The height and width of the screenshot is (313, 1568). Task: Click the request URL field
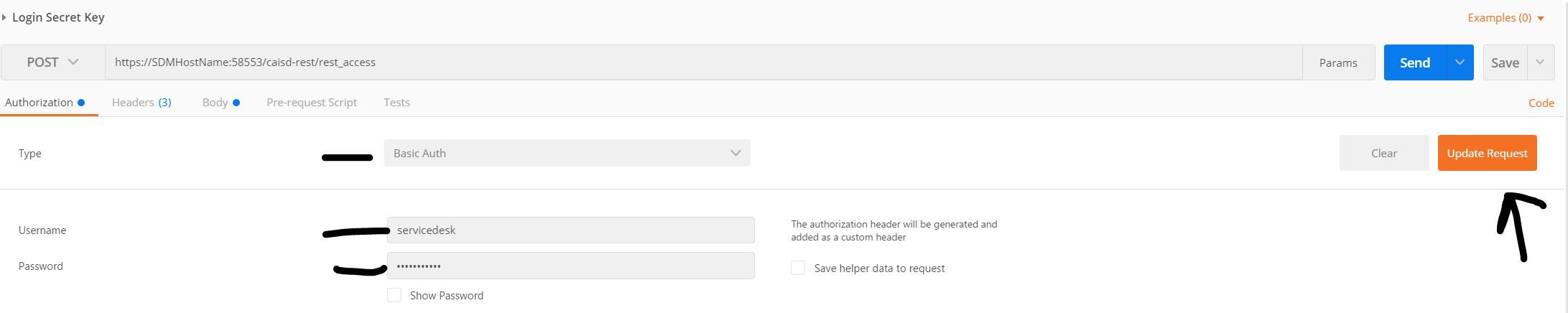coord(703,62)
